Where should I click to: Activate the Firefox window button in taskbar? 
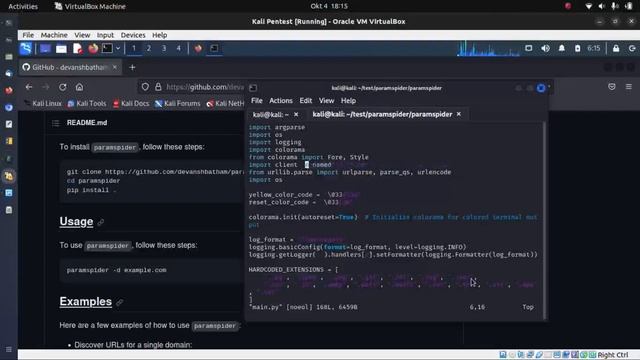click(x=198, y=49)
